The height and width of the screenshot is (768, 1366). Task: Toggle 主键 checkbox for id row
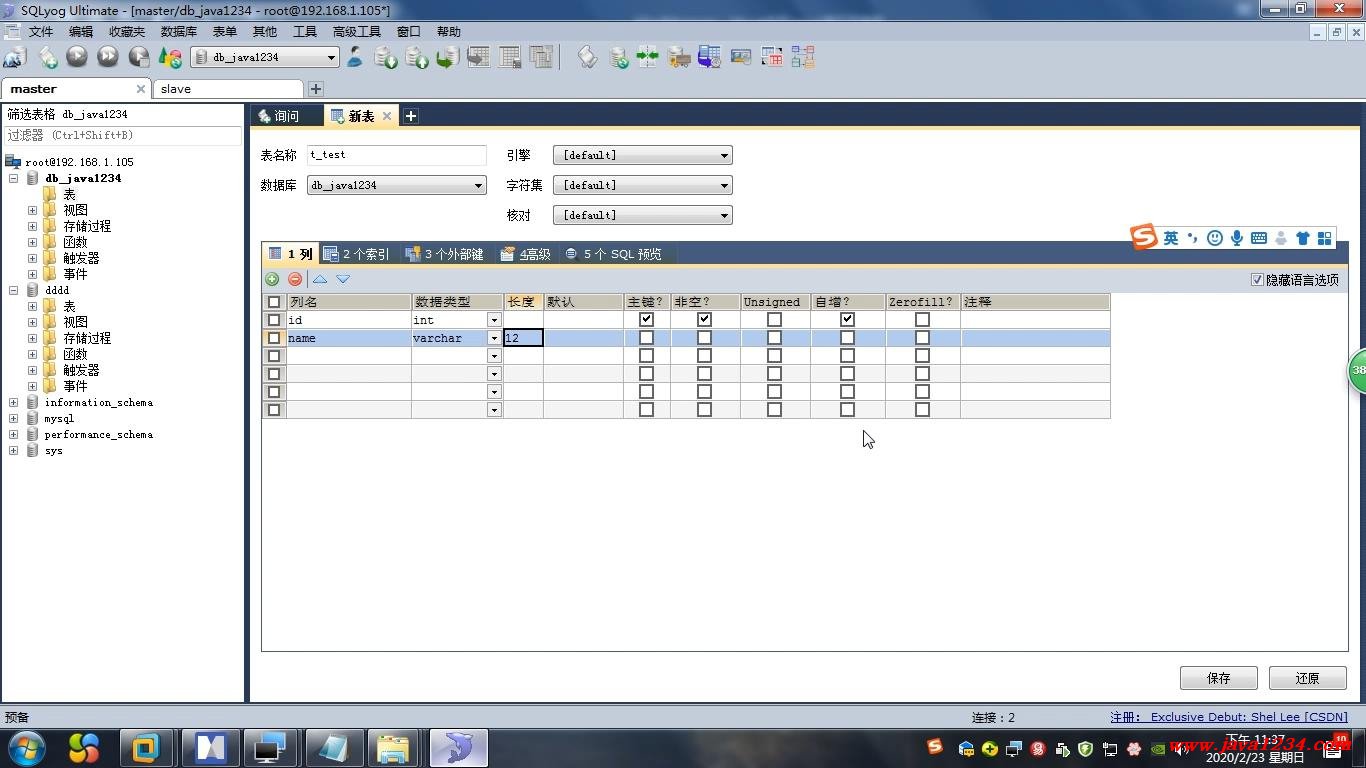click(646, 320)
